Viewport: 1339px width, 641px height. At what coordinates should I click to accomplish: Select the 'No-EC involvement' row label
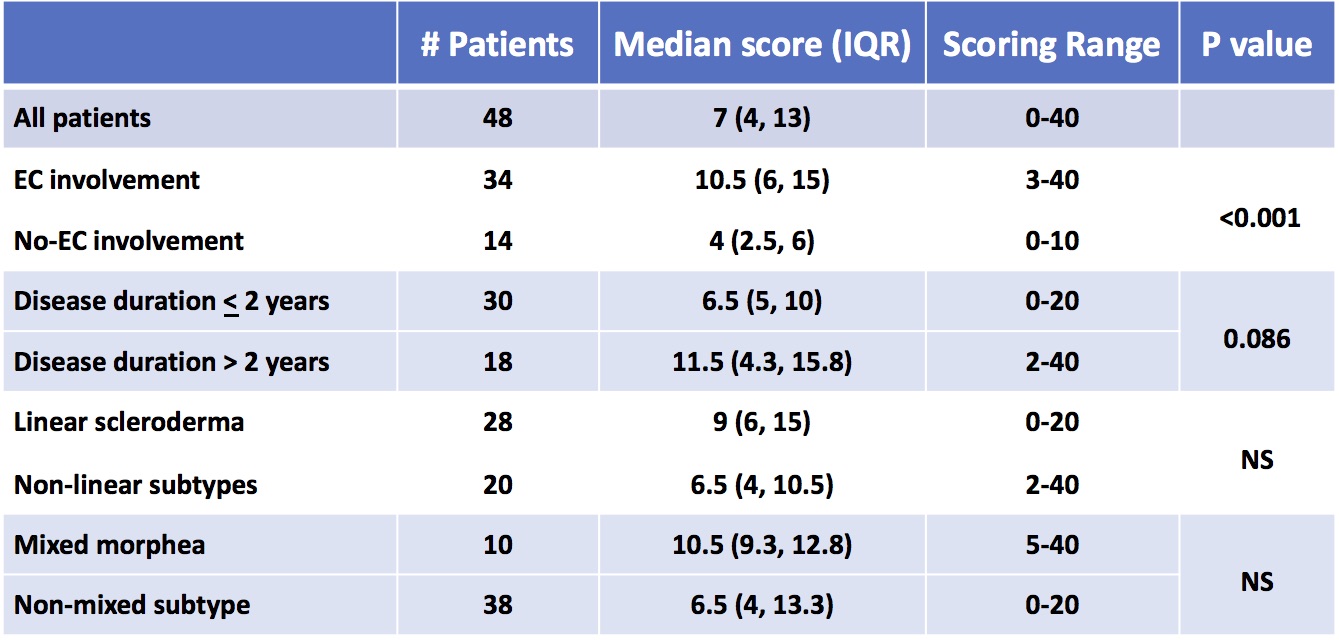click(129, 241)
